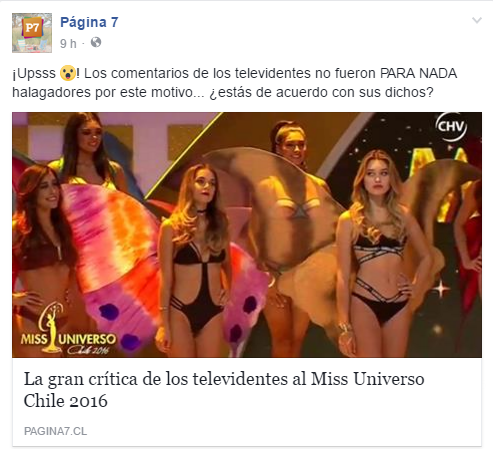This screenshot has height=449, width=493.
Task: Click the Miss Universo Chile 2016 logo
Action: tap(68, 329)
